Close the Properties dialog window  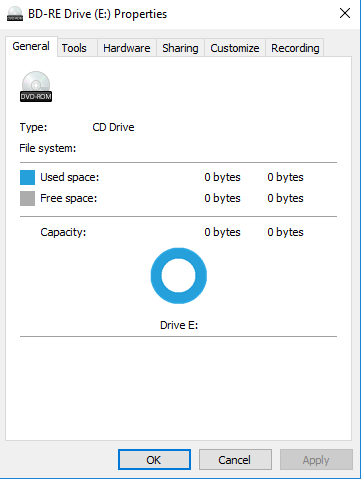point(345,13)
